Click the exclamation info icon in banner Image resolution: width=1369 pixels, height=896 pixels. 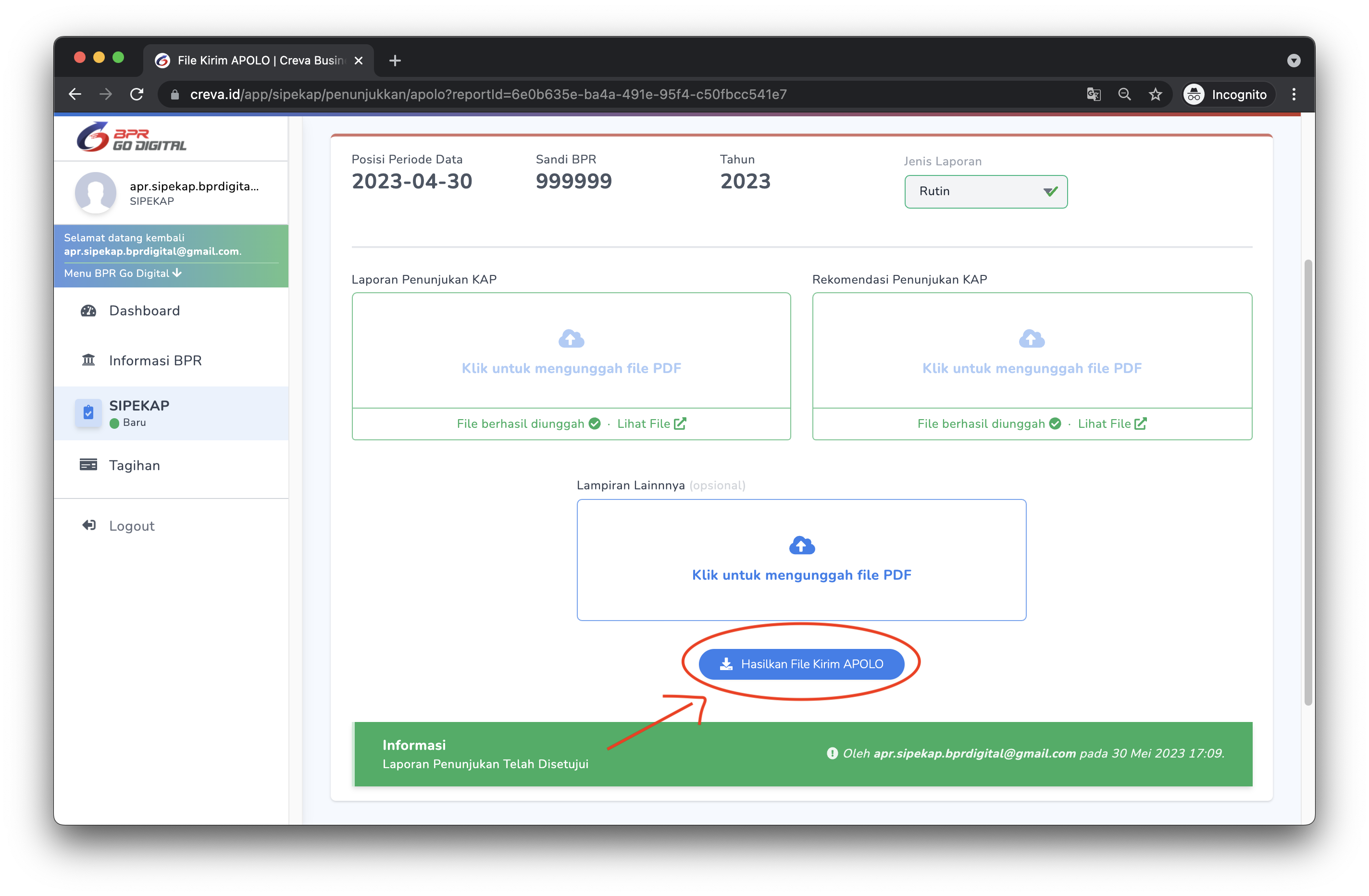[832, 753]
